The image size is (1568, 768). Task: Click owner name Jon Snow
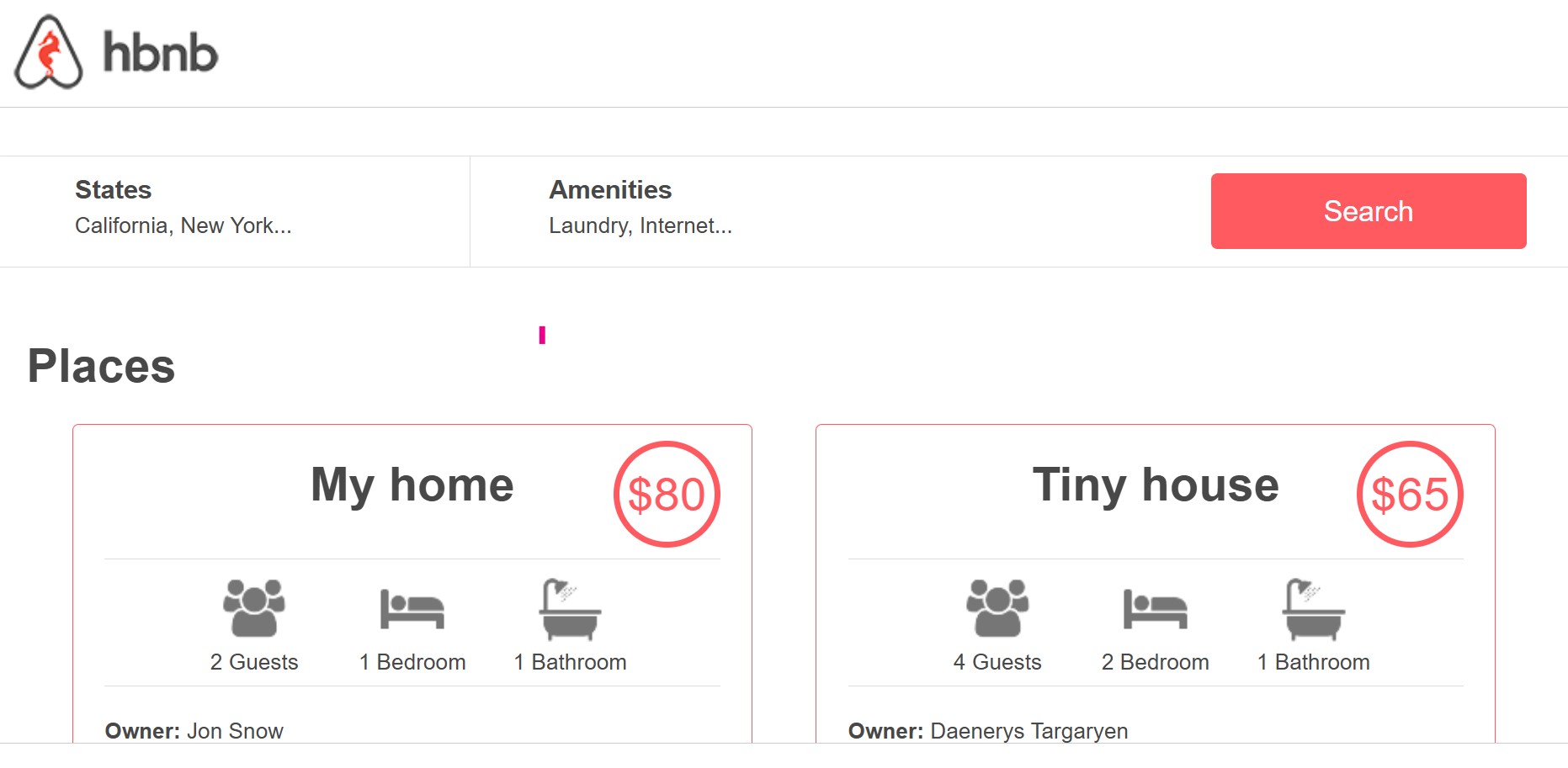click(x=235, y=730)
